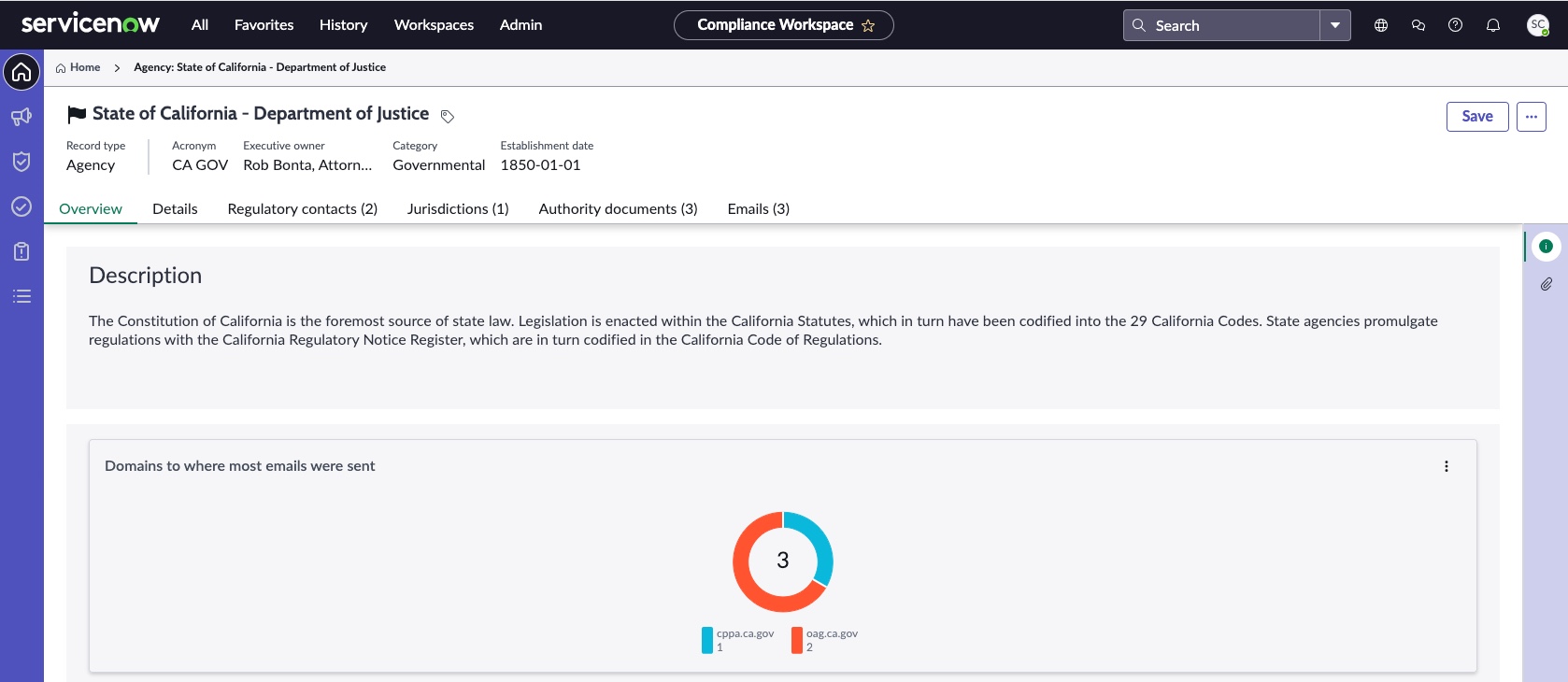Switch to Regulatory contacts (2) tab

(303, 209)
